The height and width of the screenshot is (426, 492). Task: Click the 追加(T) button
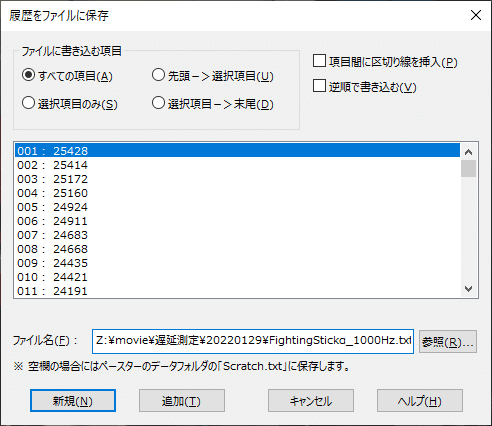(x=182, y=401)
